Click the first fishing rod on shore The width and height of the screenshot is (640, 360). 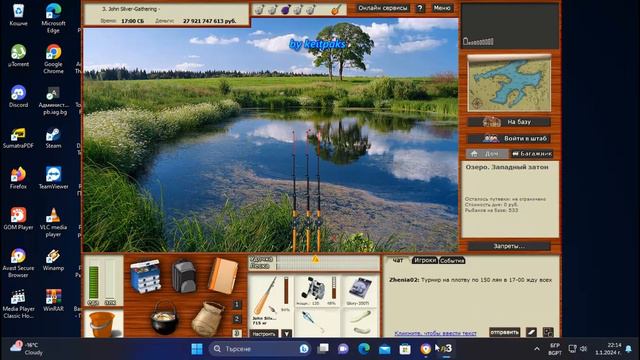point(294,191)
